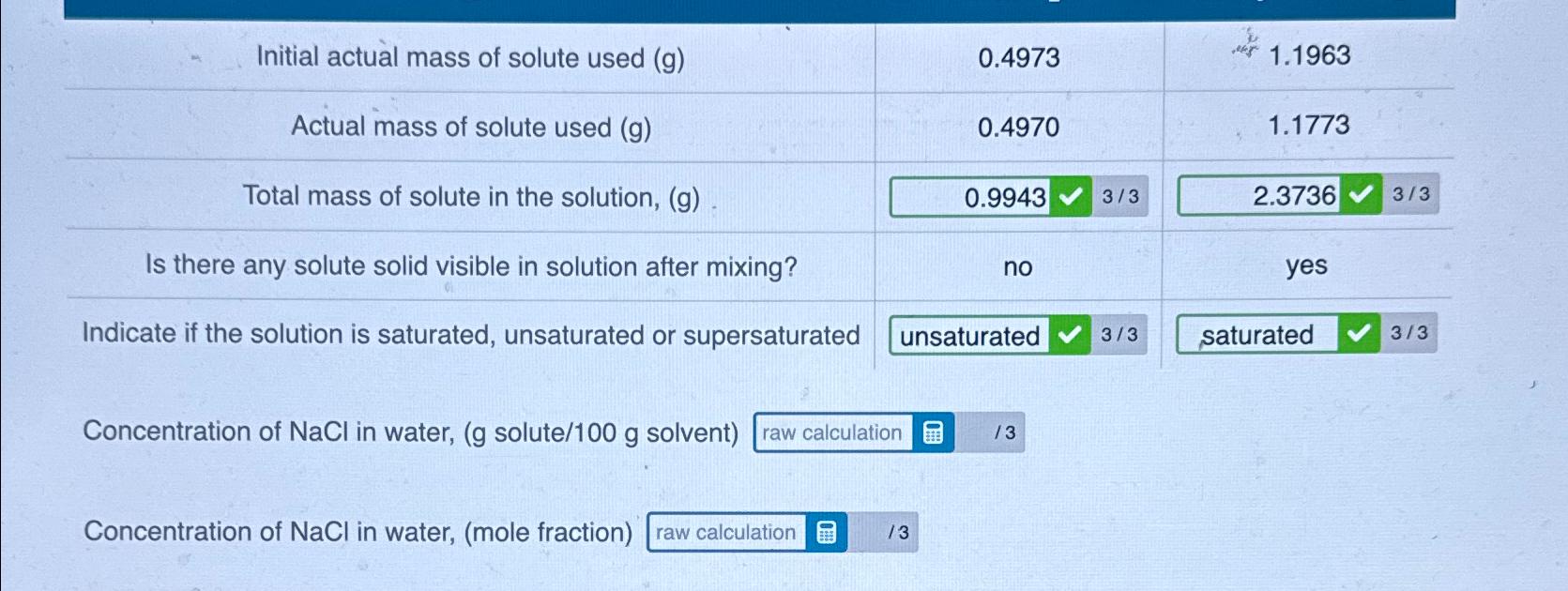Click the 1.1773 actual mass value
This screenshot has width=1568, height=591.
1308,126
